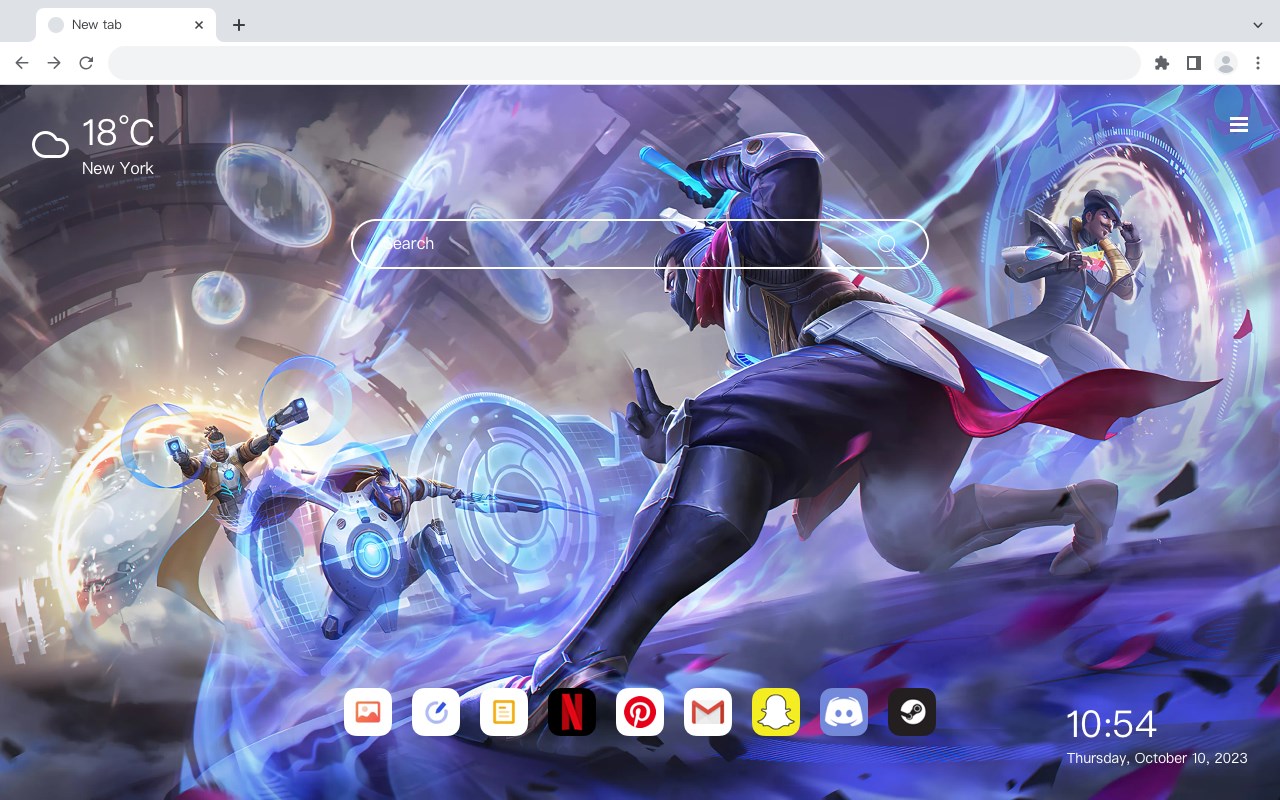
Task: Open the hamburger menu on the page
Action: tap(1239, 125)
